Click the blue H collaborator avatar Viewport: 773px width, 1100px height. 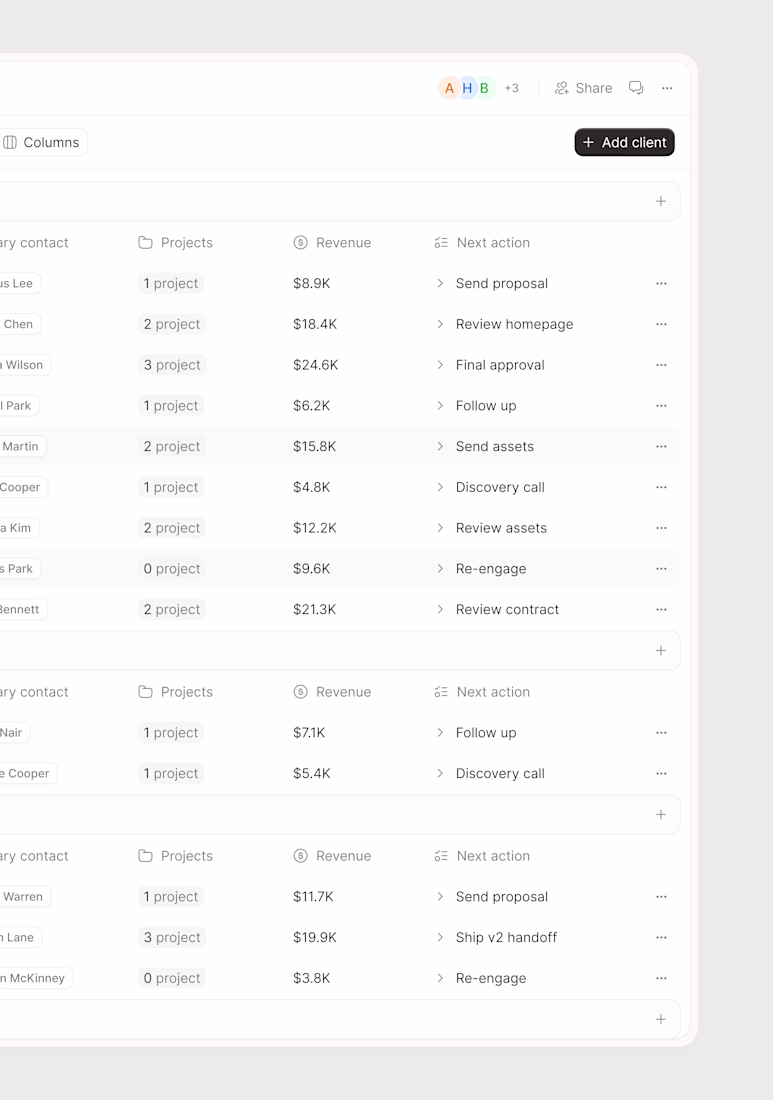(x=466, y=88)
